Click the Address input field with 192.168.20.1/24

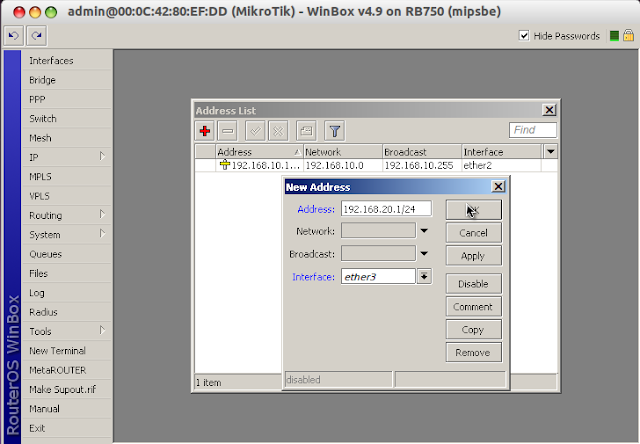pos(386,209)
